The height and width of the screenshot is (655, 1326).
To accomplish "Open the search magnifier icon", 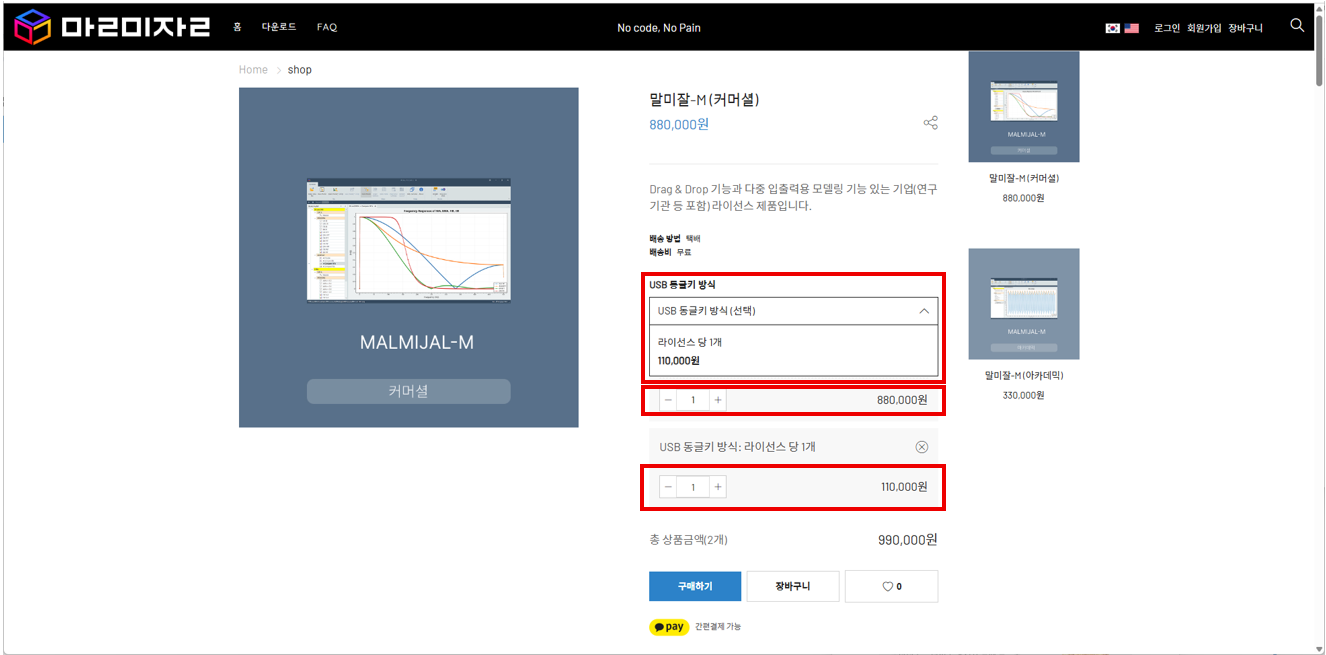I will tap(1297, 25).
